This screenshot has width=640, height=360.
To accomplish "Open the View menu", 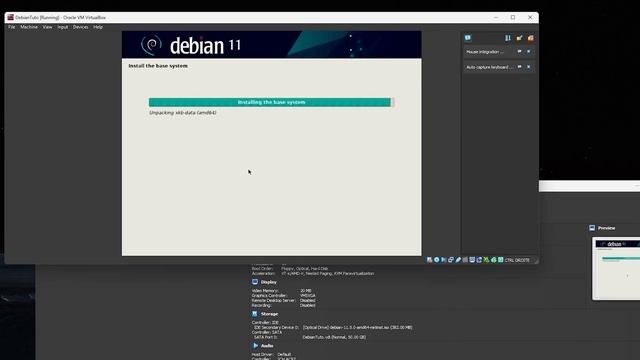I will 47,27.
